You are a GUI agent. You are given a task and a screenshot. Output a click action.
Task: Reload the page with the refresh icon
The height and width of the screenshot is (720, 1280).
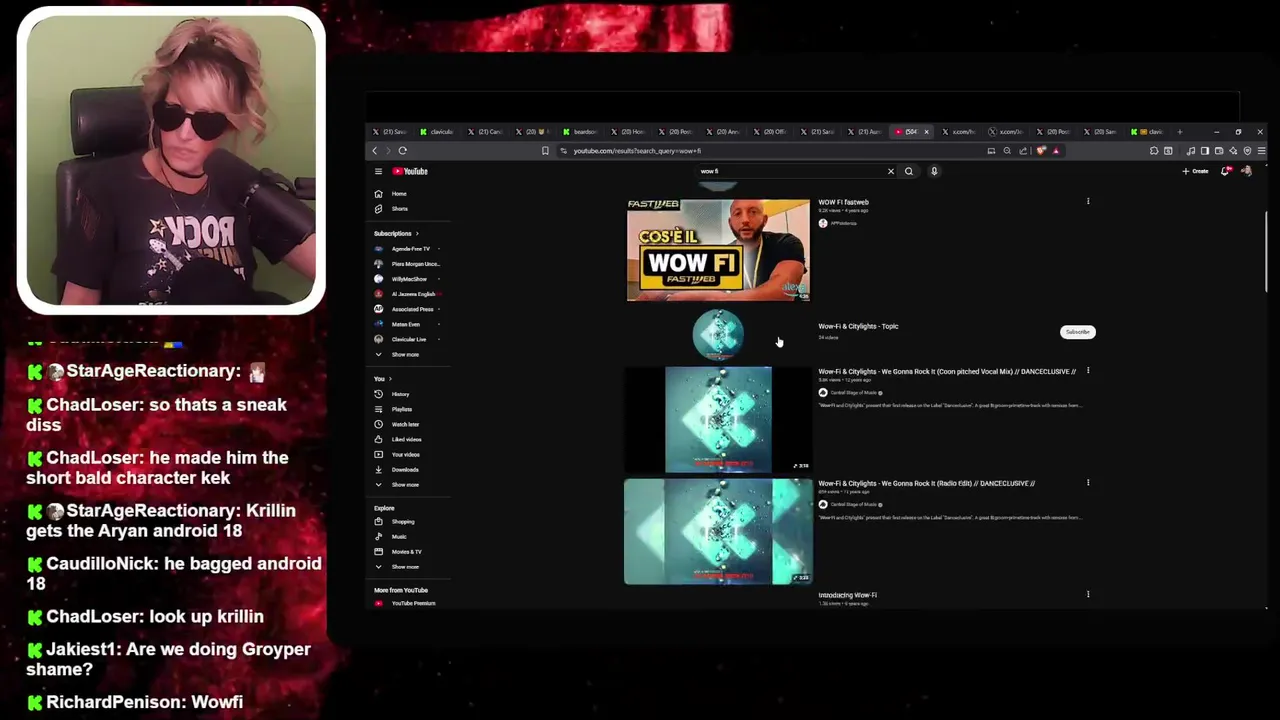click(403, 151)
